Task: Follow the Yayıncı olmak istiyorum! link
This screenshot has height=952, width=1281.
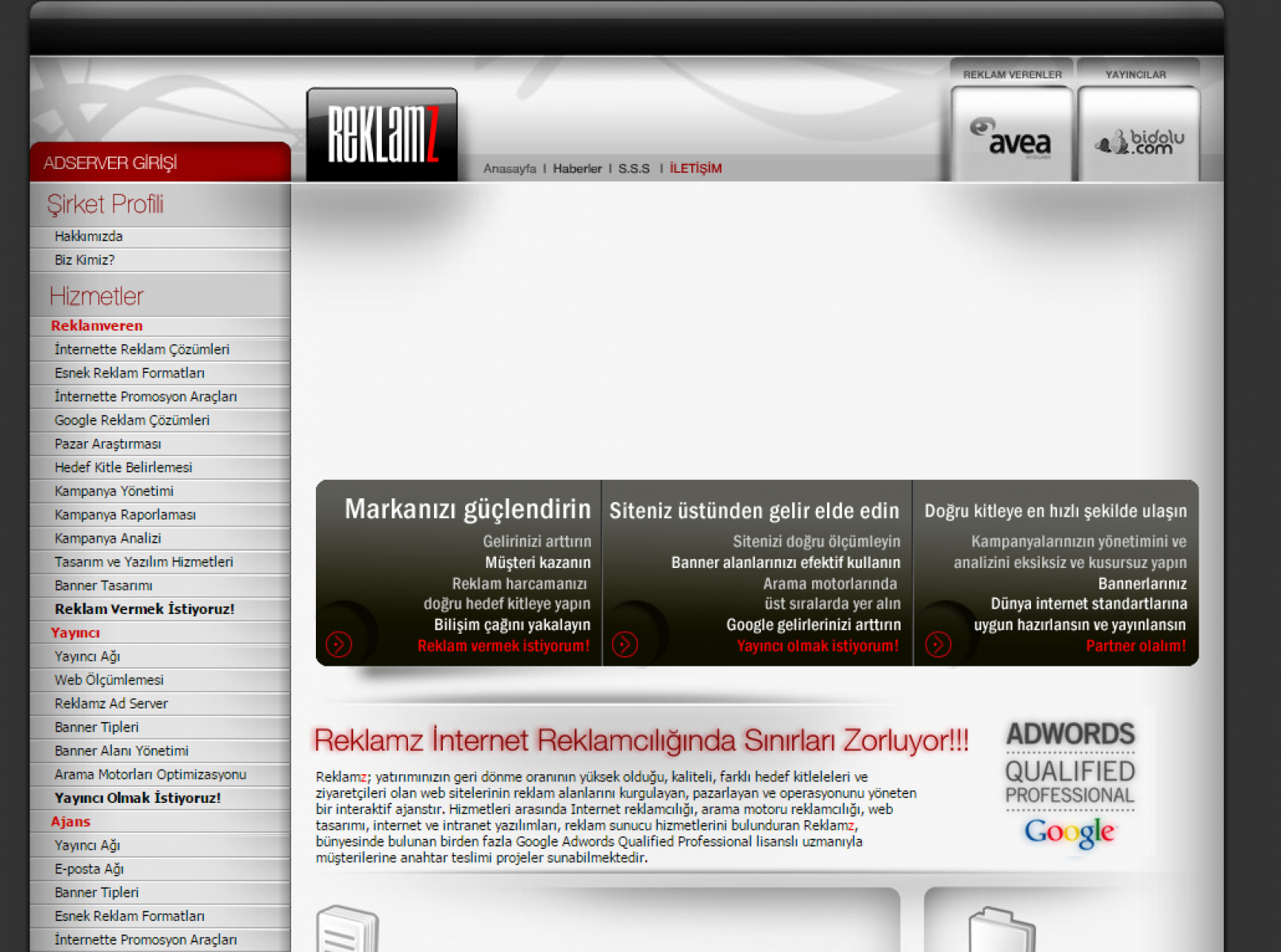Action: 817,646
